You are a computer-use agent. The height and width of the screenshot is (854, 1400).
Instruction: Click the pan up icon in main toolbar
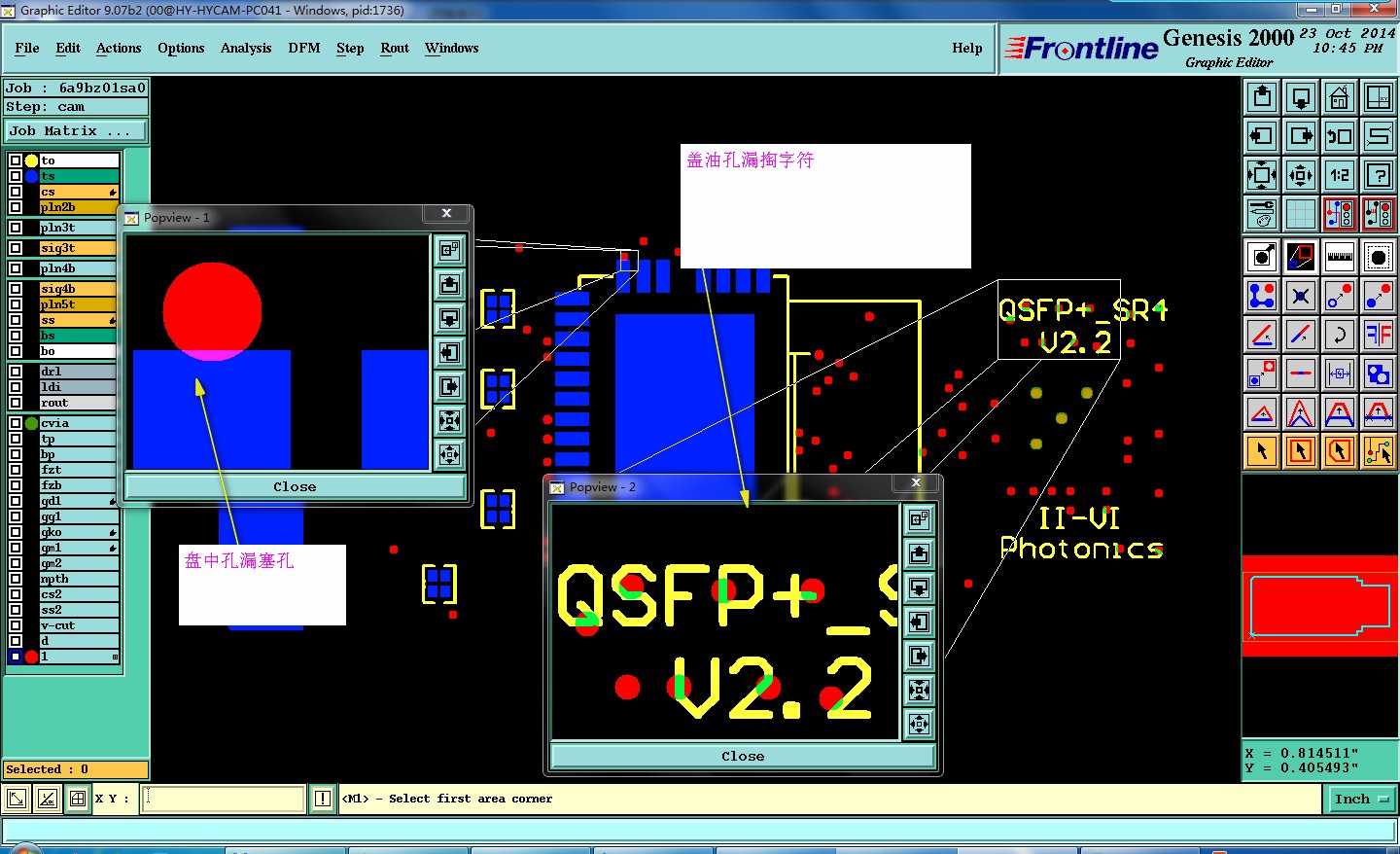click(1262, 97)
